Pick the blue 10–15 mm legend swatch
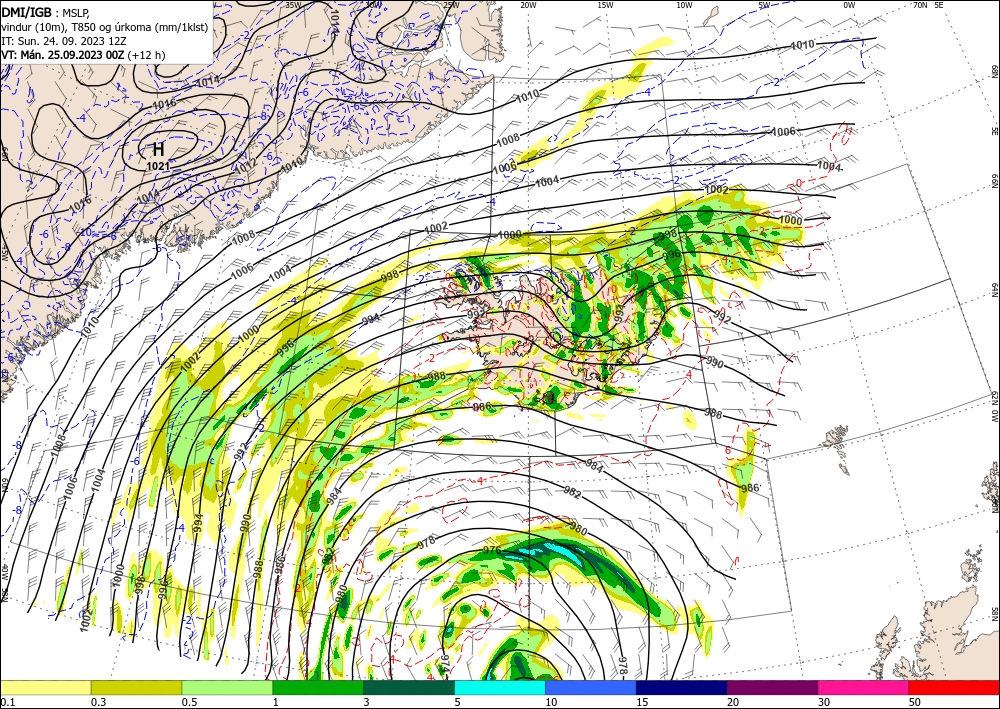The height and width of the screenshot is (709, 1000). point(591,687)
